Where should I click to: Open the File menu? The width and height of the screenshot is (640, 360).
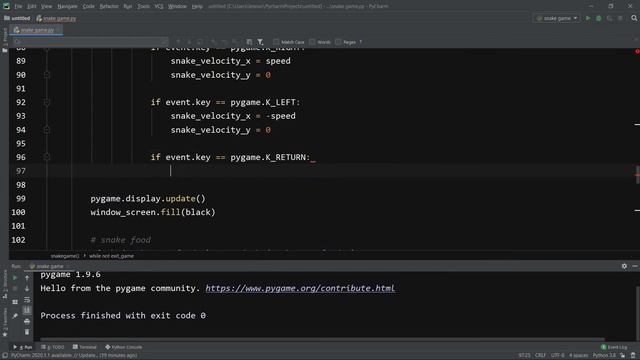[18, 6]
